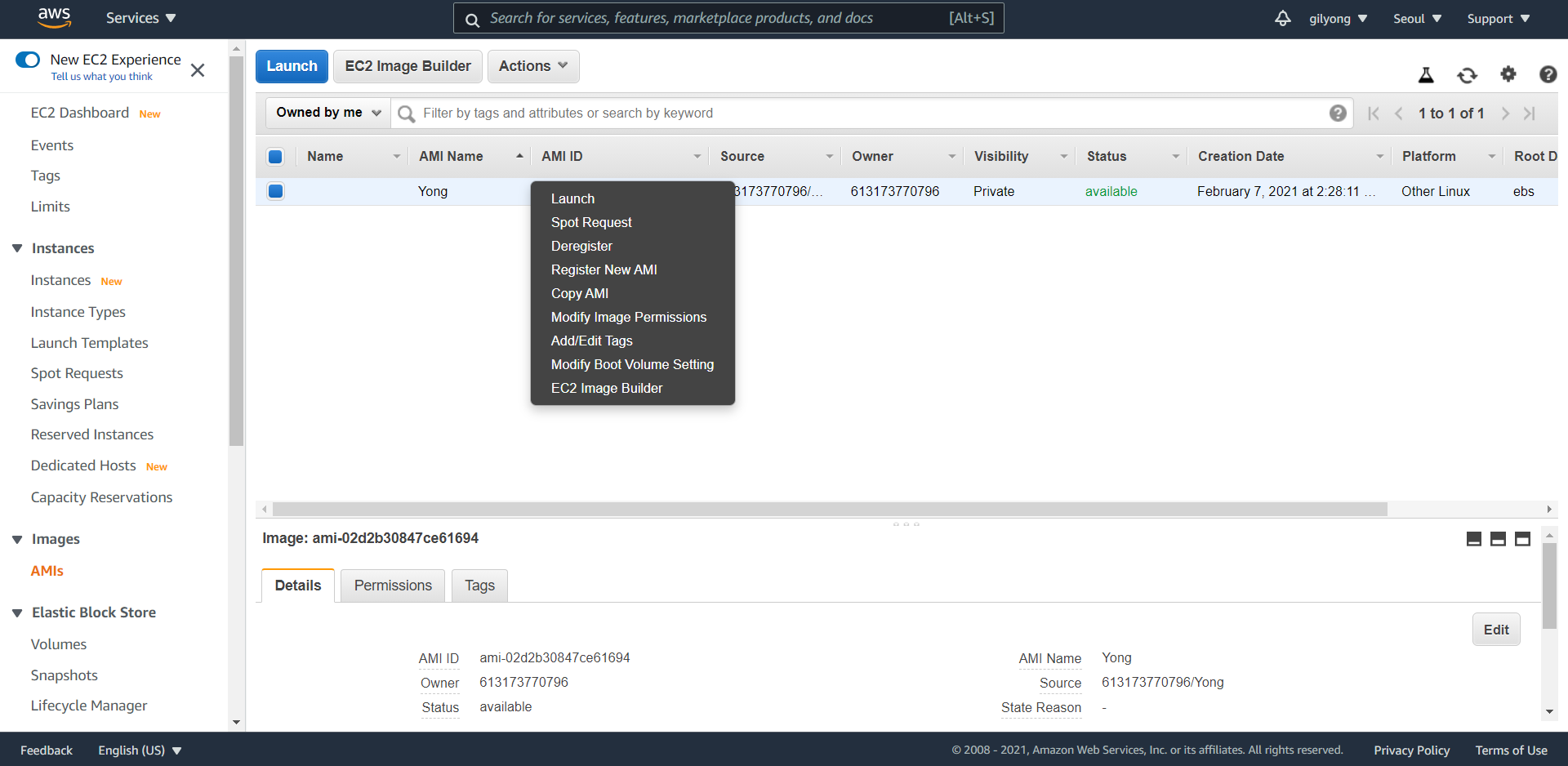
Task: Click the table horizontal scrollbar
Action: click(830, 510)
